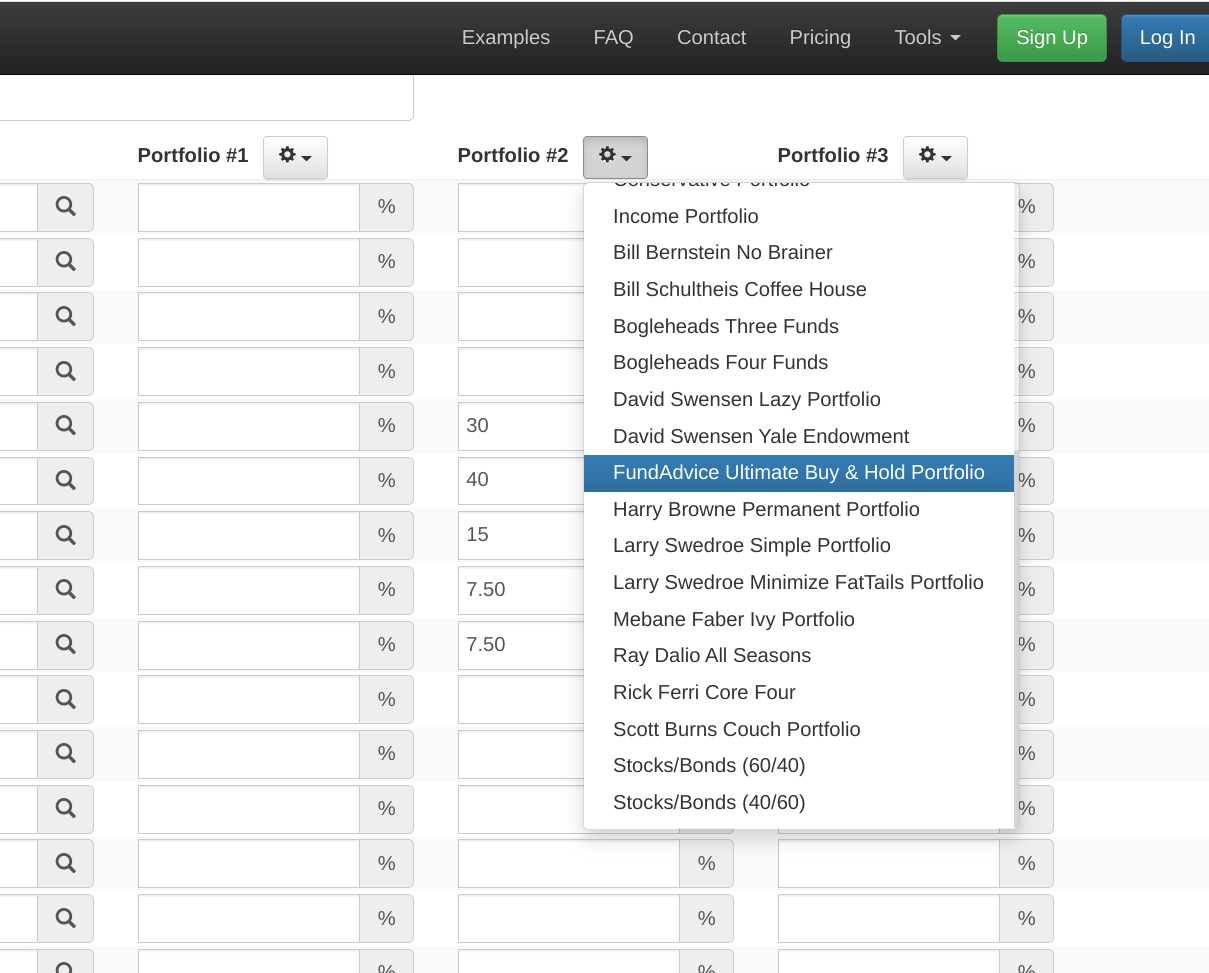Open the Examples page
1209x973 pixels.
tap(506, 37)
